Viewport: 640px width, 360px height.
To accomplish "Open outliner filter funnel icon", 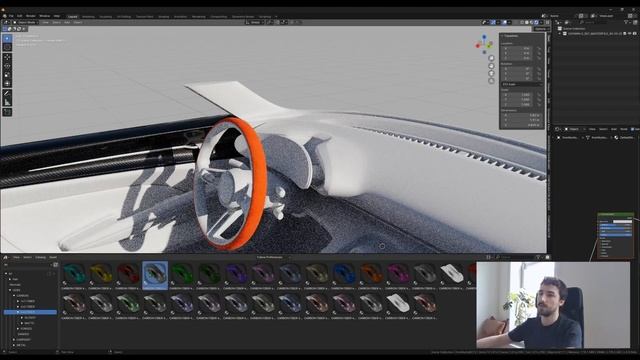I will coord(627,22).
